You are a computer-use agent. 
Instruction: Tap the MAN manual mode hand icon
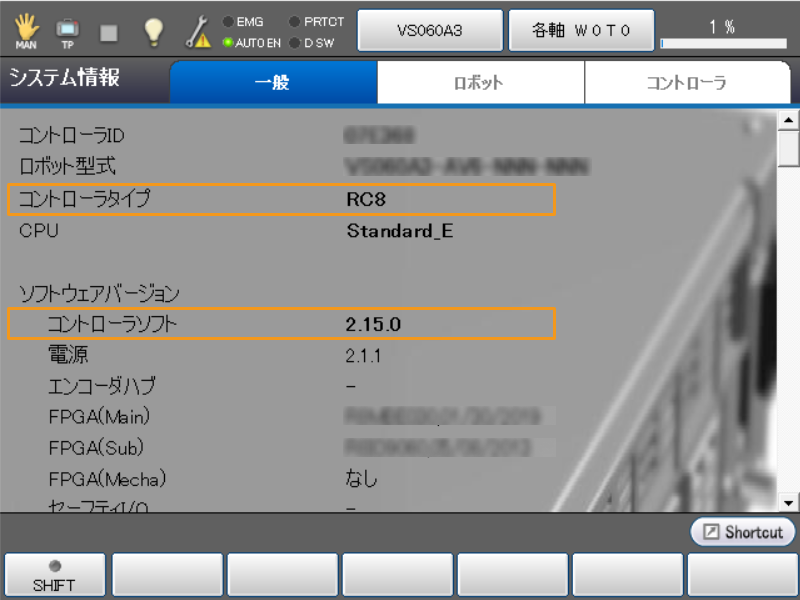pos(26,31)
